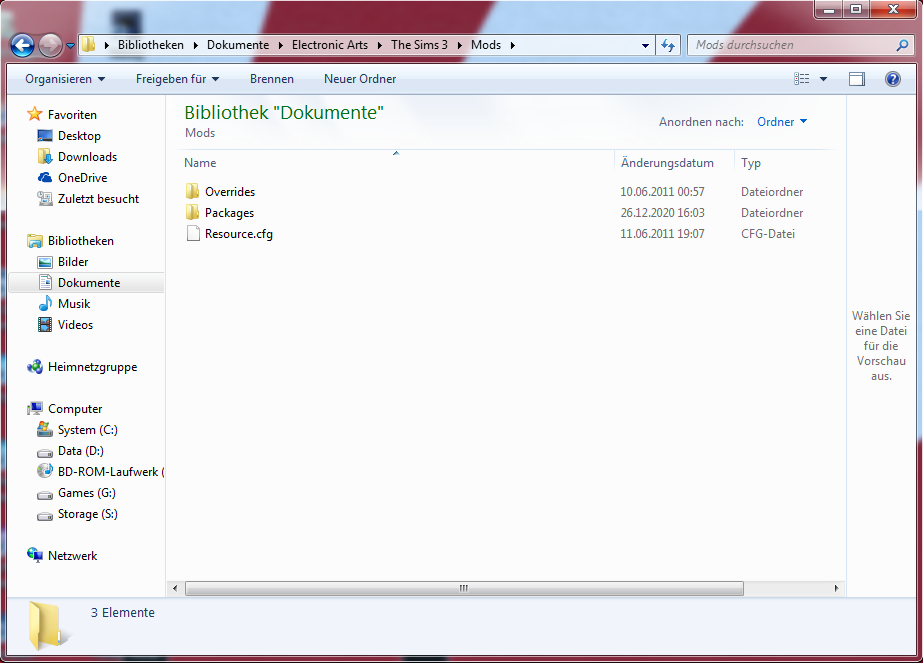
Task: Expand arrow after Electronic Arts breadcrumb
Action: (x=380, y=45)
